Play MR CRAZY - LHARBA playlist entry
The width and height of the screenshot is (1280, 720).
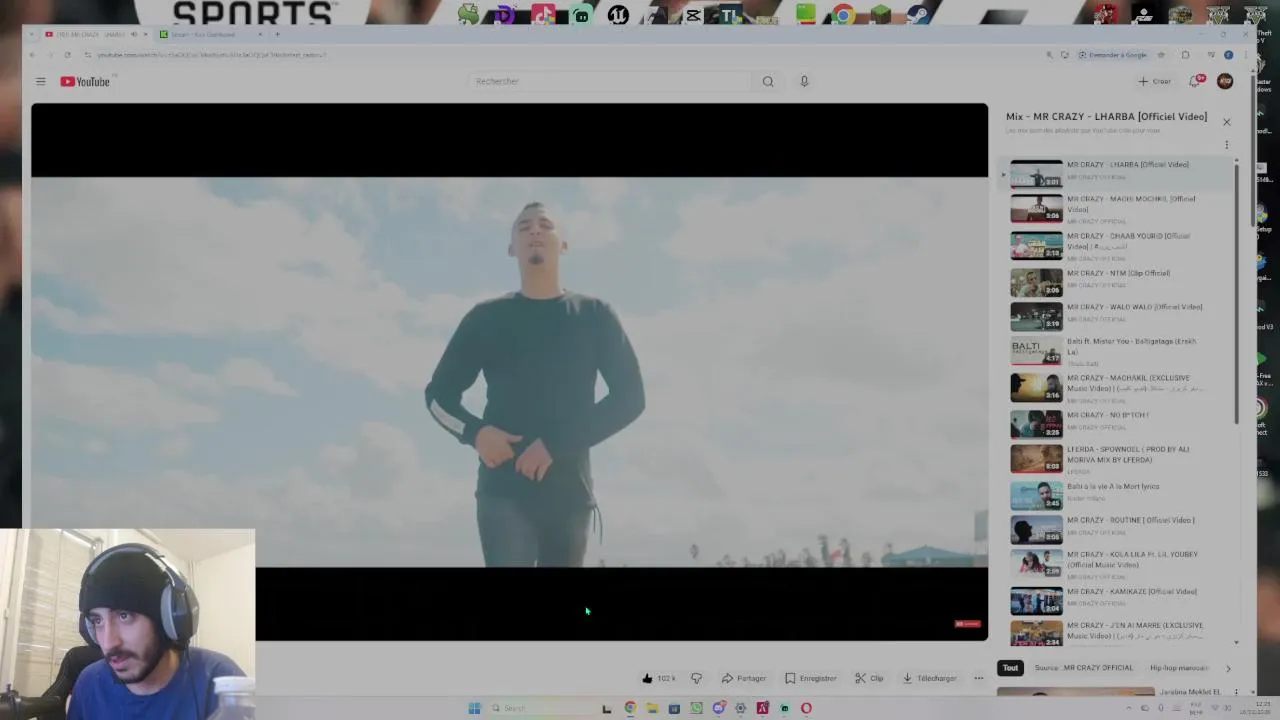tap(1118, 173)
